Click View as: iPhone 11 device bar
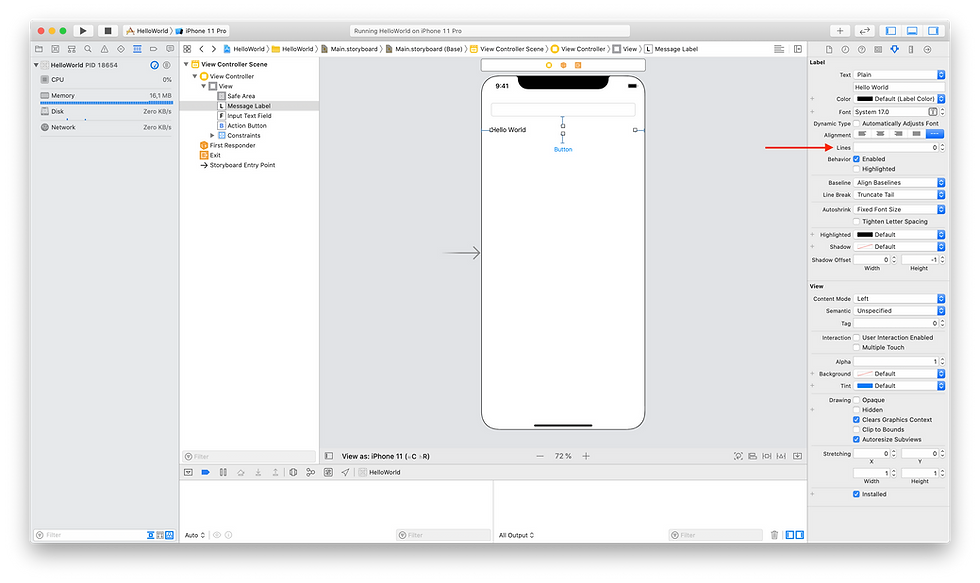980x583 pixels. pos(386,456)
